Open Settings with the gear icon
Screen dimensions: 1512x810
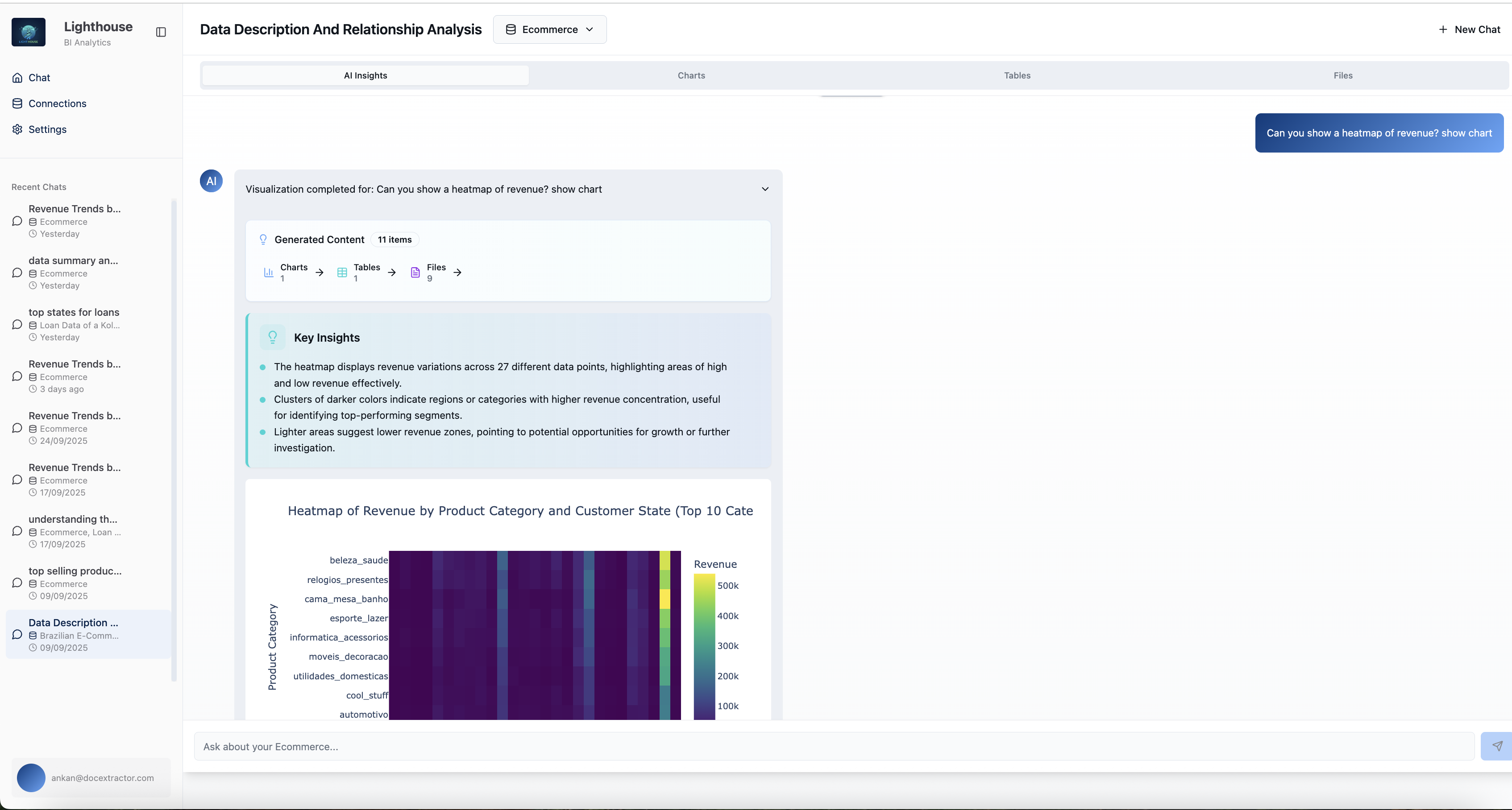point(17,129)
